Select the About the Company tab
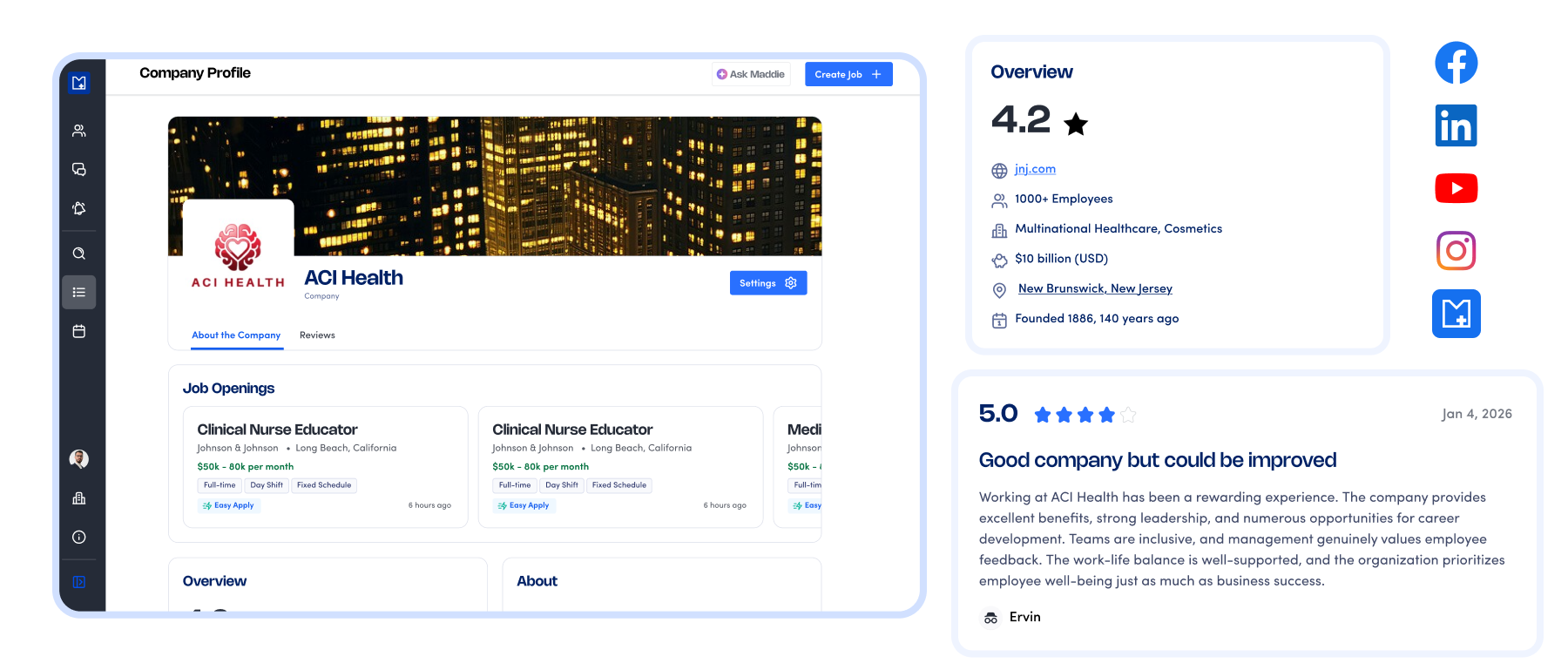 pos(236,335)
